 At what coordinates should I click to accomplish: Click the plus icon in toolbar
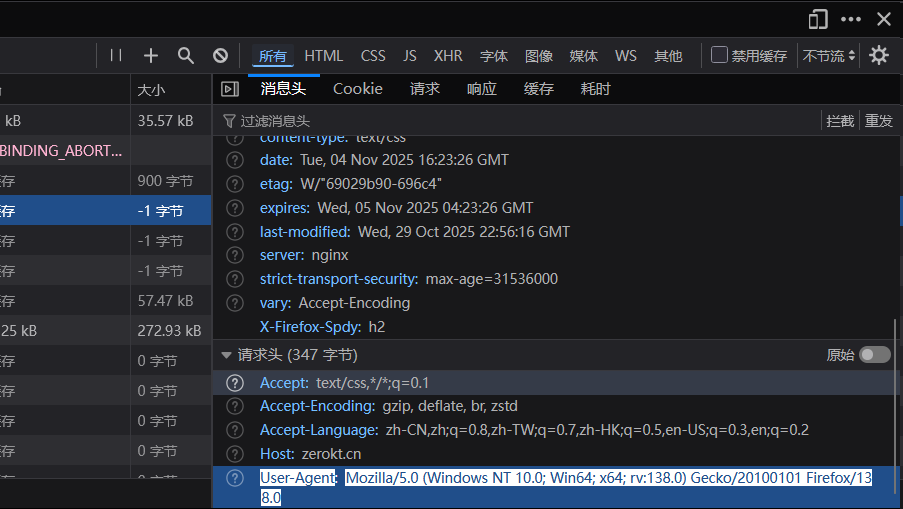point(151,56)
